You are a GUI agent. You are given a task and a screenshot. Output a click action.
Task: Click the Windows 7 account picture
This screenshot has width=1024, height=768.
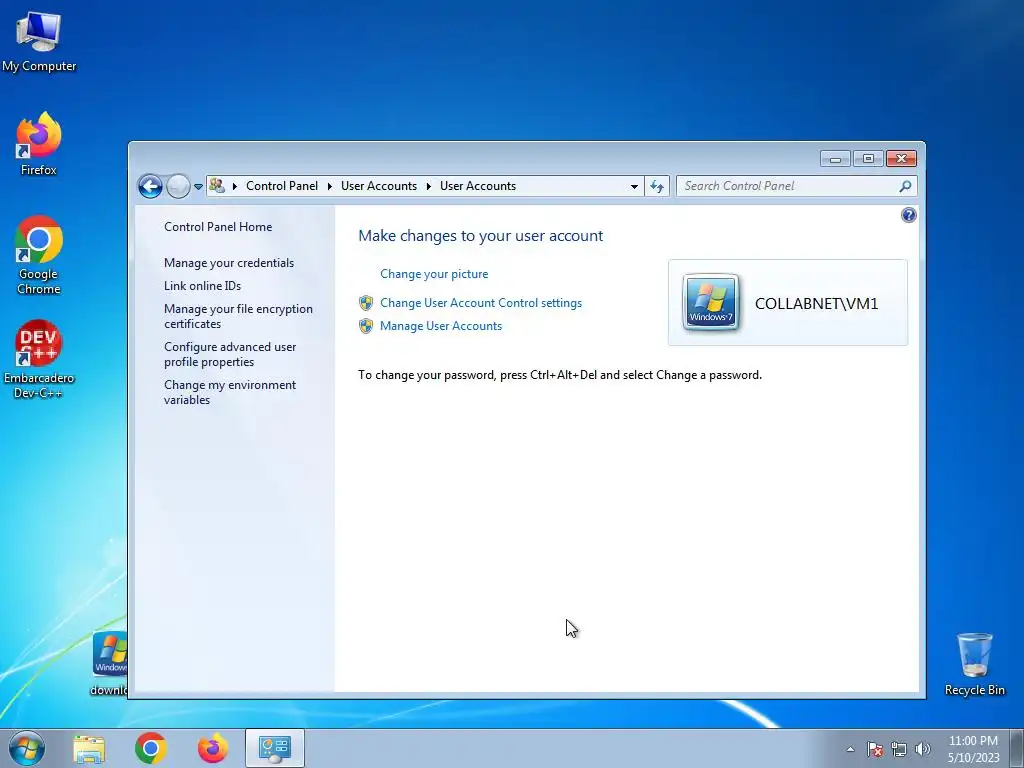[x=711, y=302]
